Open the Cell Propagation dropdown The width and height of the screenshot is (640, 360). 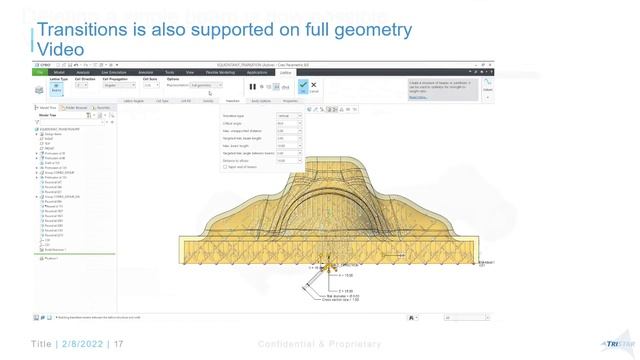(119, 85)
